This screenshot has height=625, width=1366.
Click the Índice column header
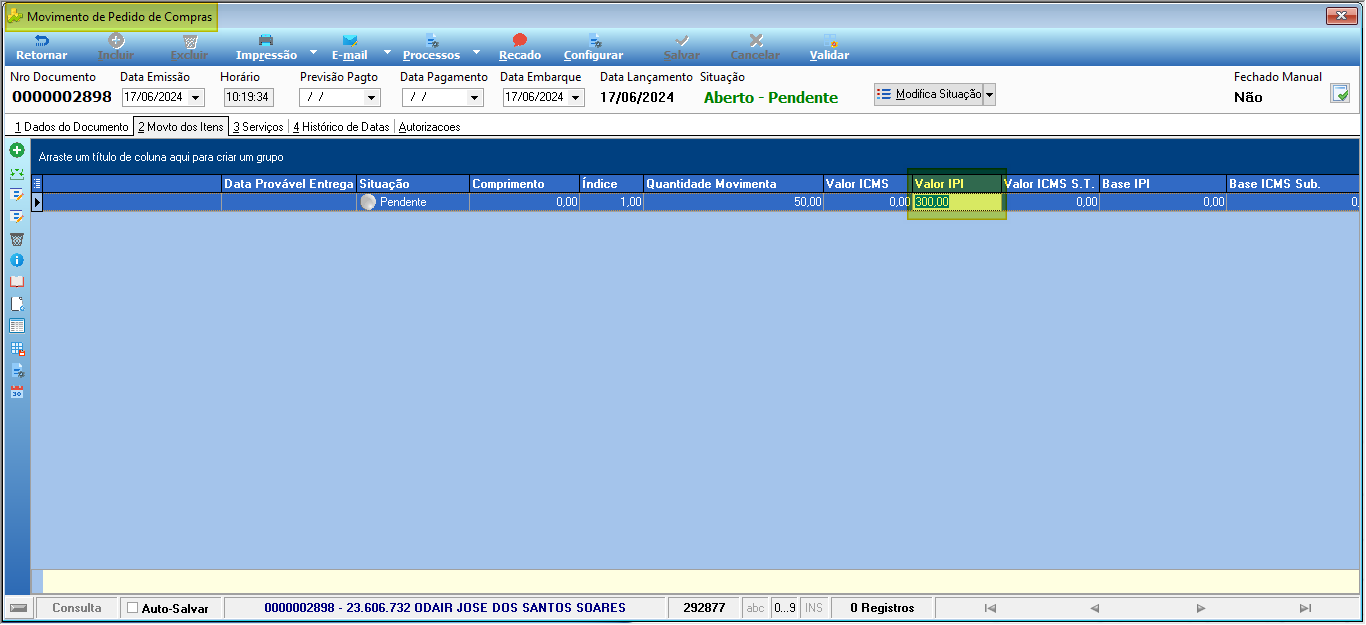tap(611, 184)
